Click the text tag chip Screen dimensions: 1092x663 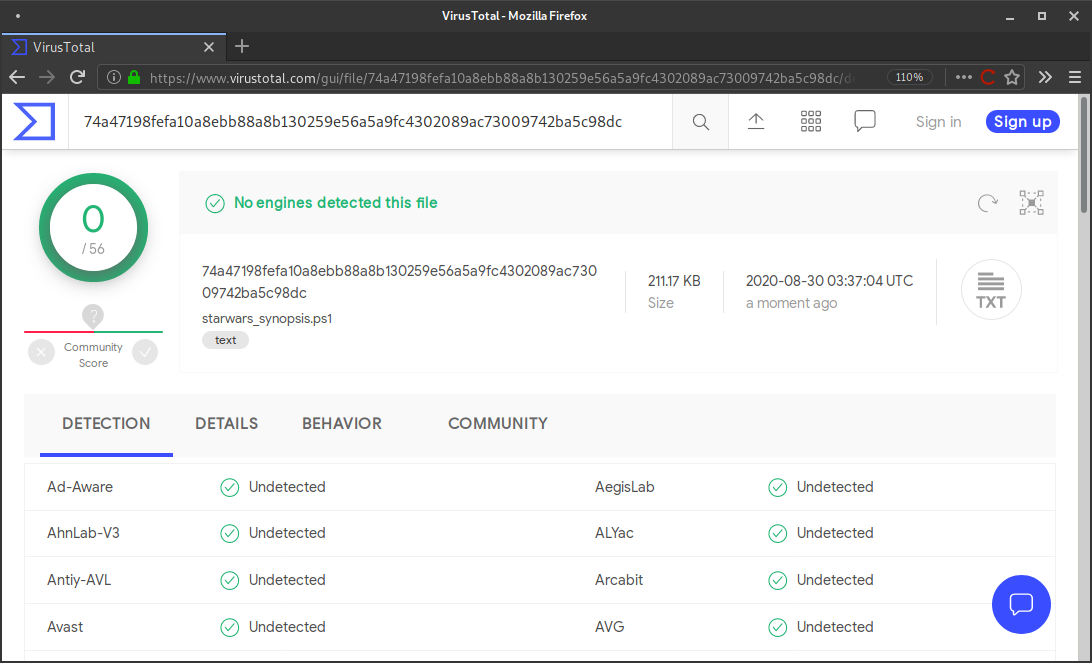[225, 340]
